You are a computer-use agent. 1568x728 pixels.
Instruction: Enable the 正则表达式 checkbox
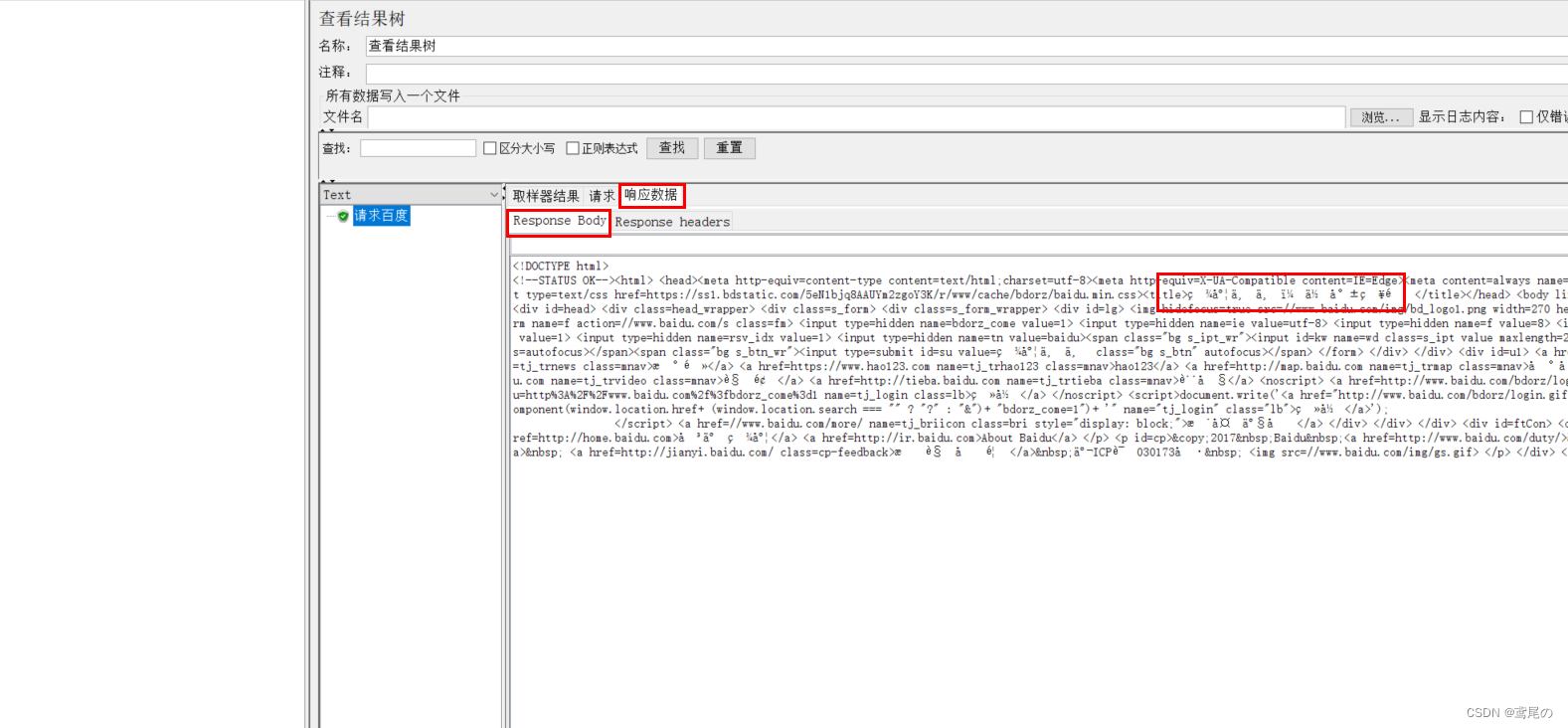pos(573,148)
